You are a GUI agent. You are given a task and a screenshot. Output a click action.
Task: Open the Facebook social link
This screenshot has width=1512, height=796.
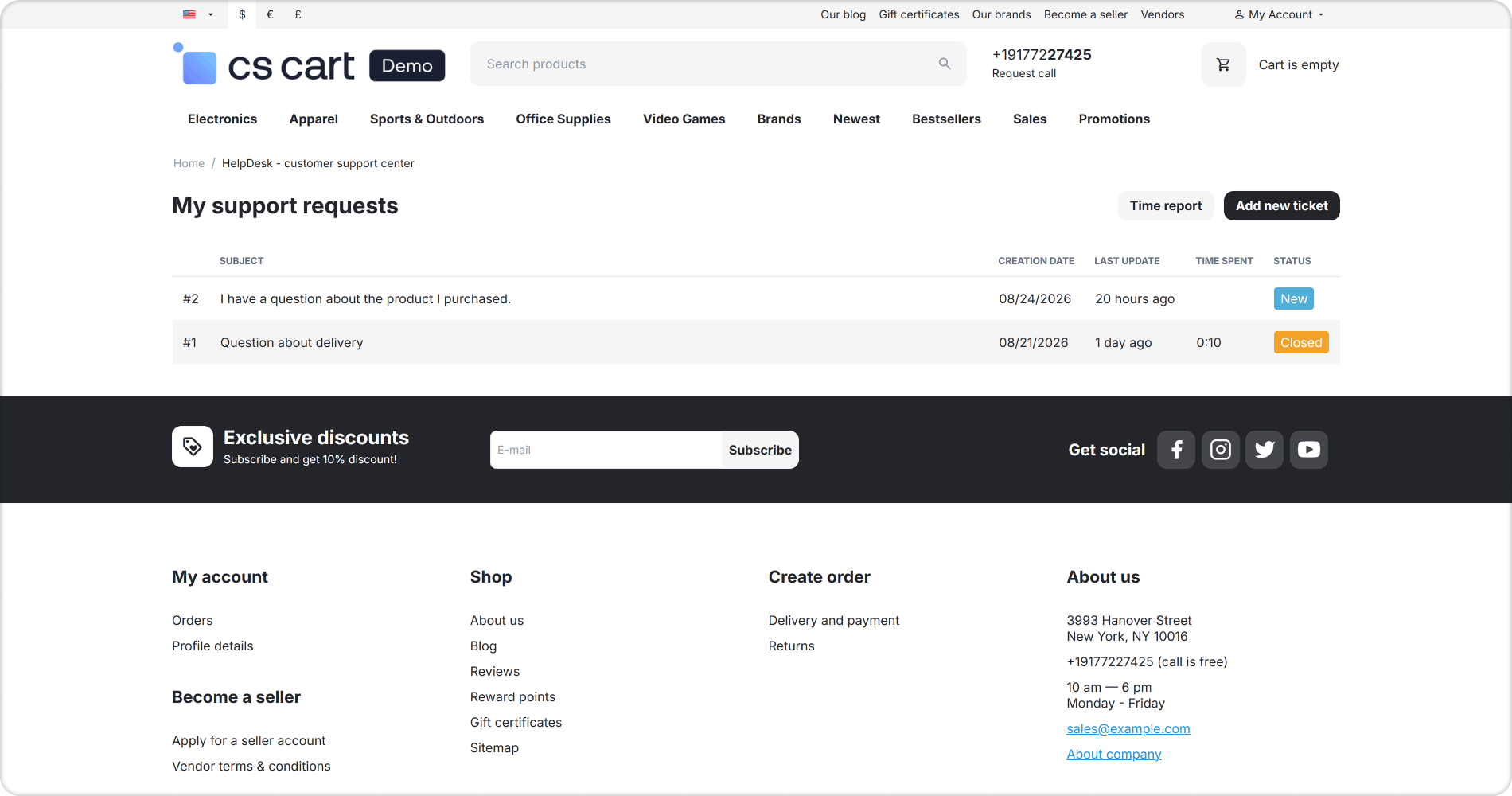[1176, 450]
